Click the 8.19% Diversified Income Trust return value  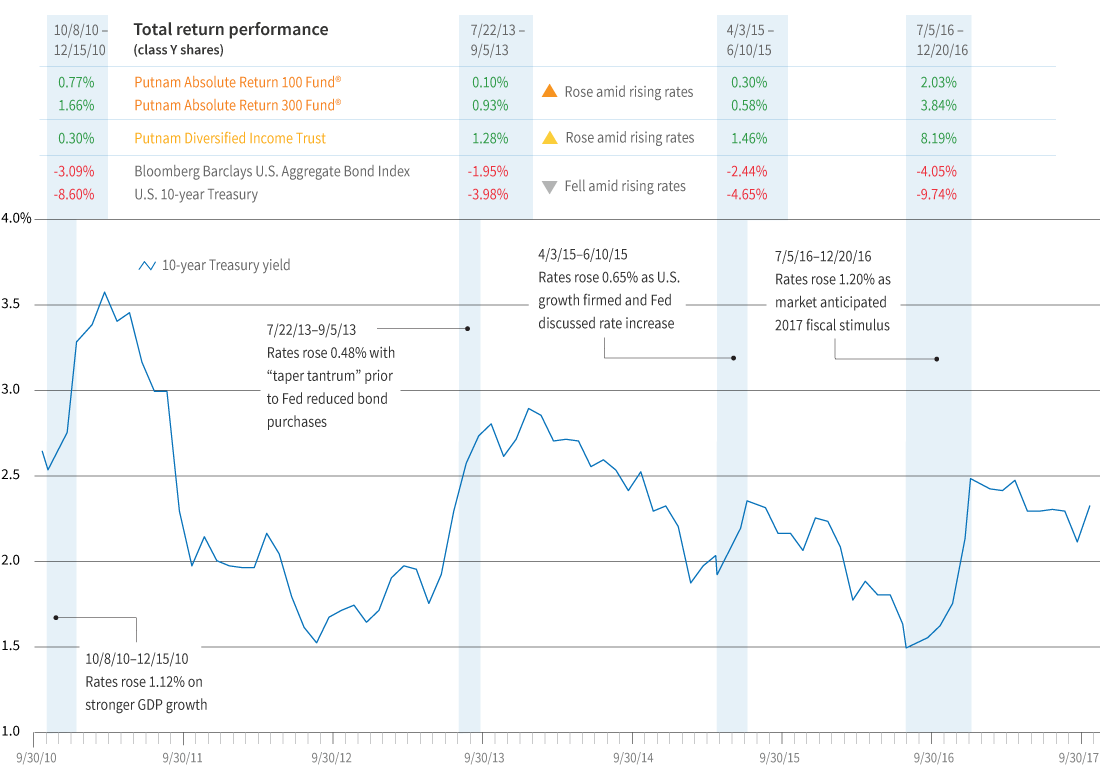(940, 138)
